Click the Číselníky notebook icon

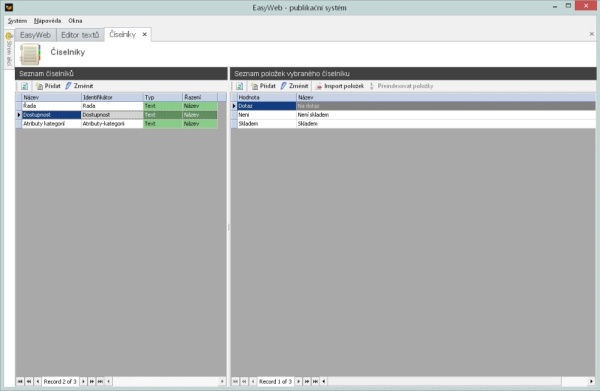tap(30, 54)
